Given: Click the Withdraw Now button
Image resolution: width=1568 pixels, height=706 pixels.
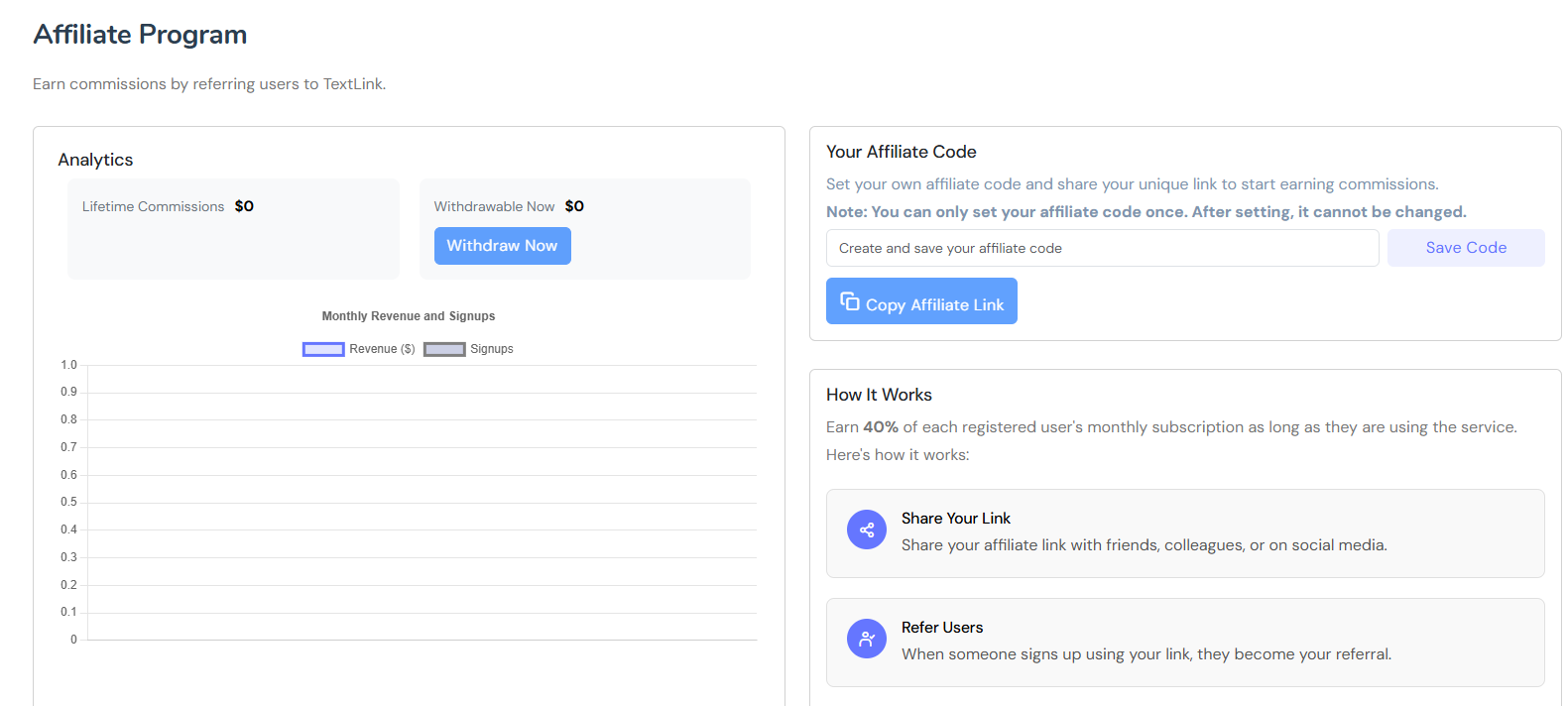Looking at the screenshot, I should click(x=502, y=246).
